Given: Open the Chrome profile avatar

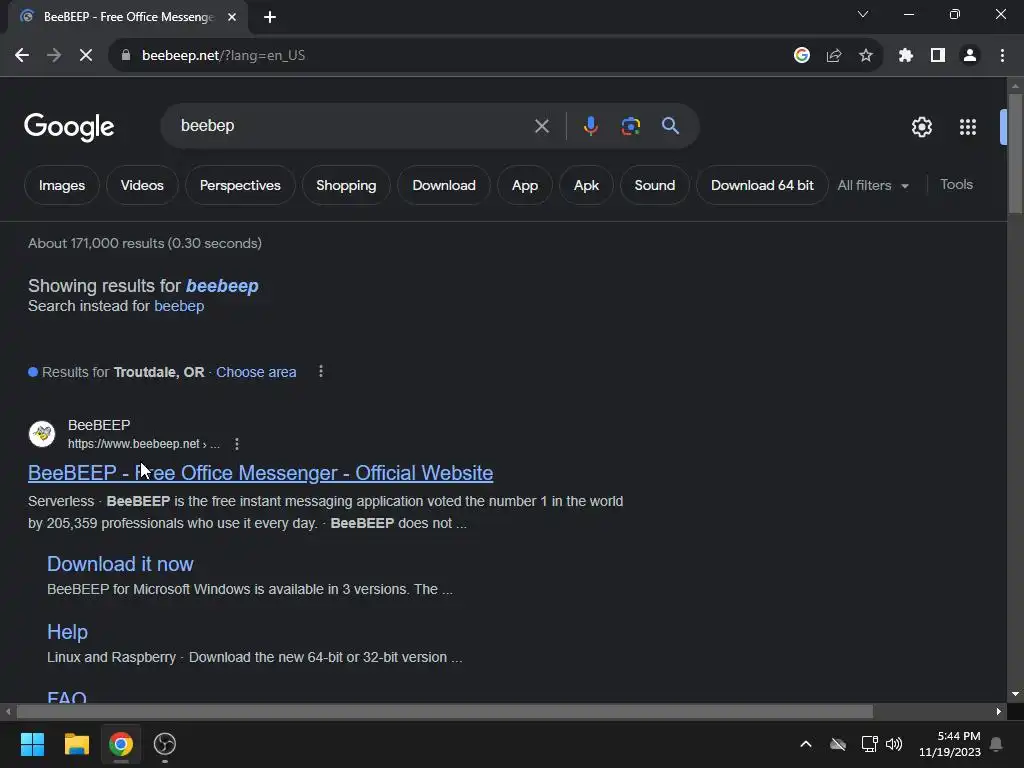Looking at the screenshot, I should [970, 56].
